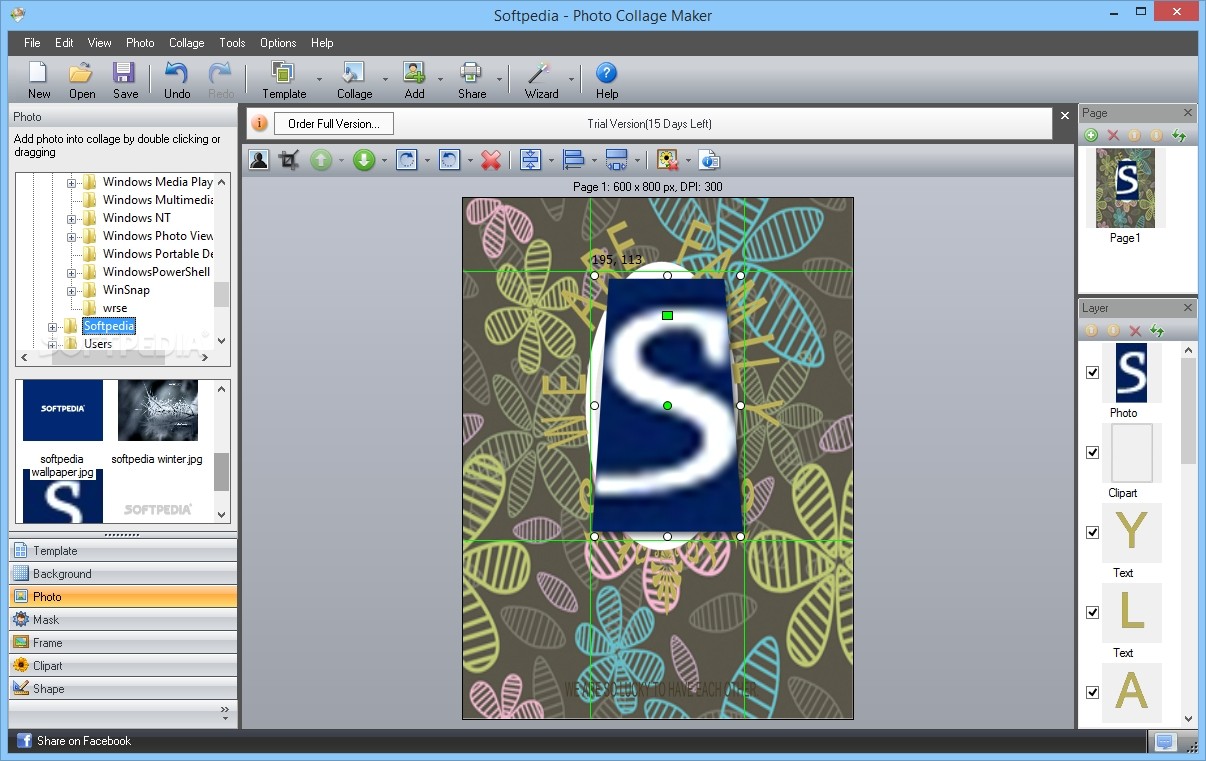Open the Options menu

[278, 43]
